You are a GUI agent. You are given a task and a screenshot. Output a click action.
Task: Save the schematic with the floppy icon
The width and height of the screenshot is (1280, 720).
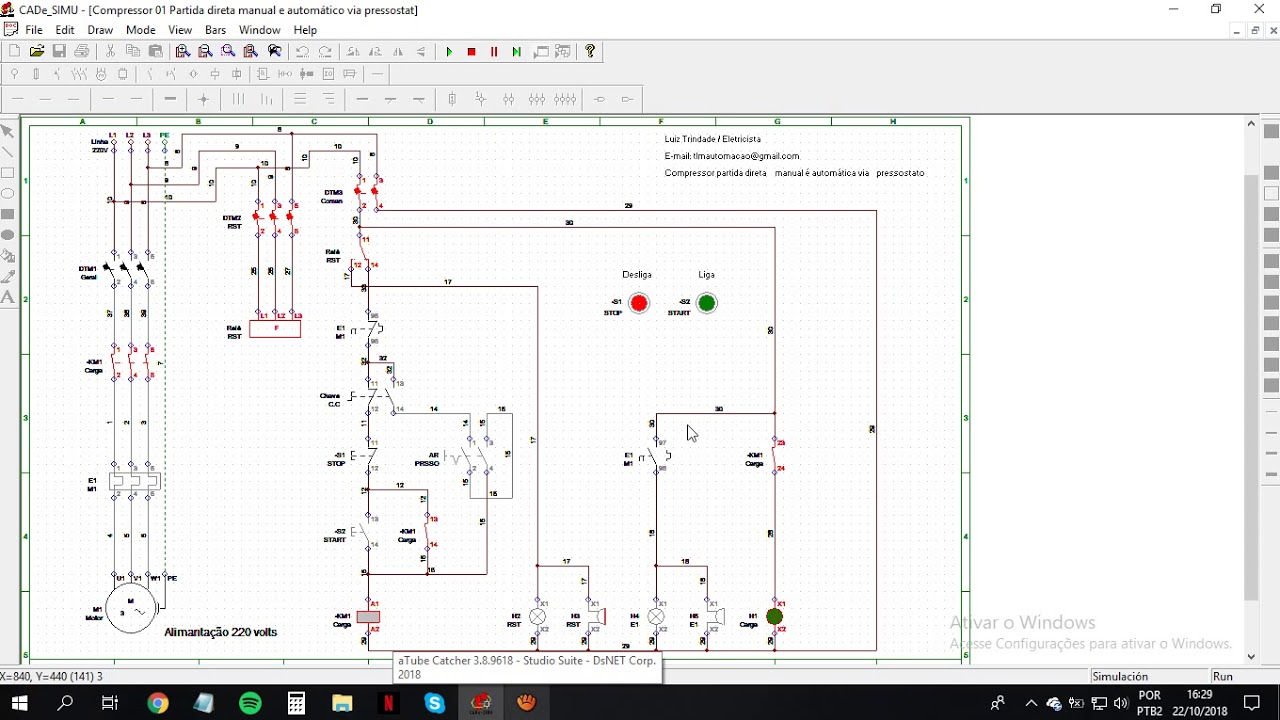[59, 51]
